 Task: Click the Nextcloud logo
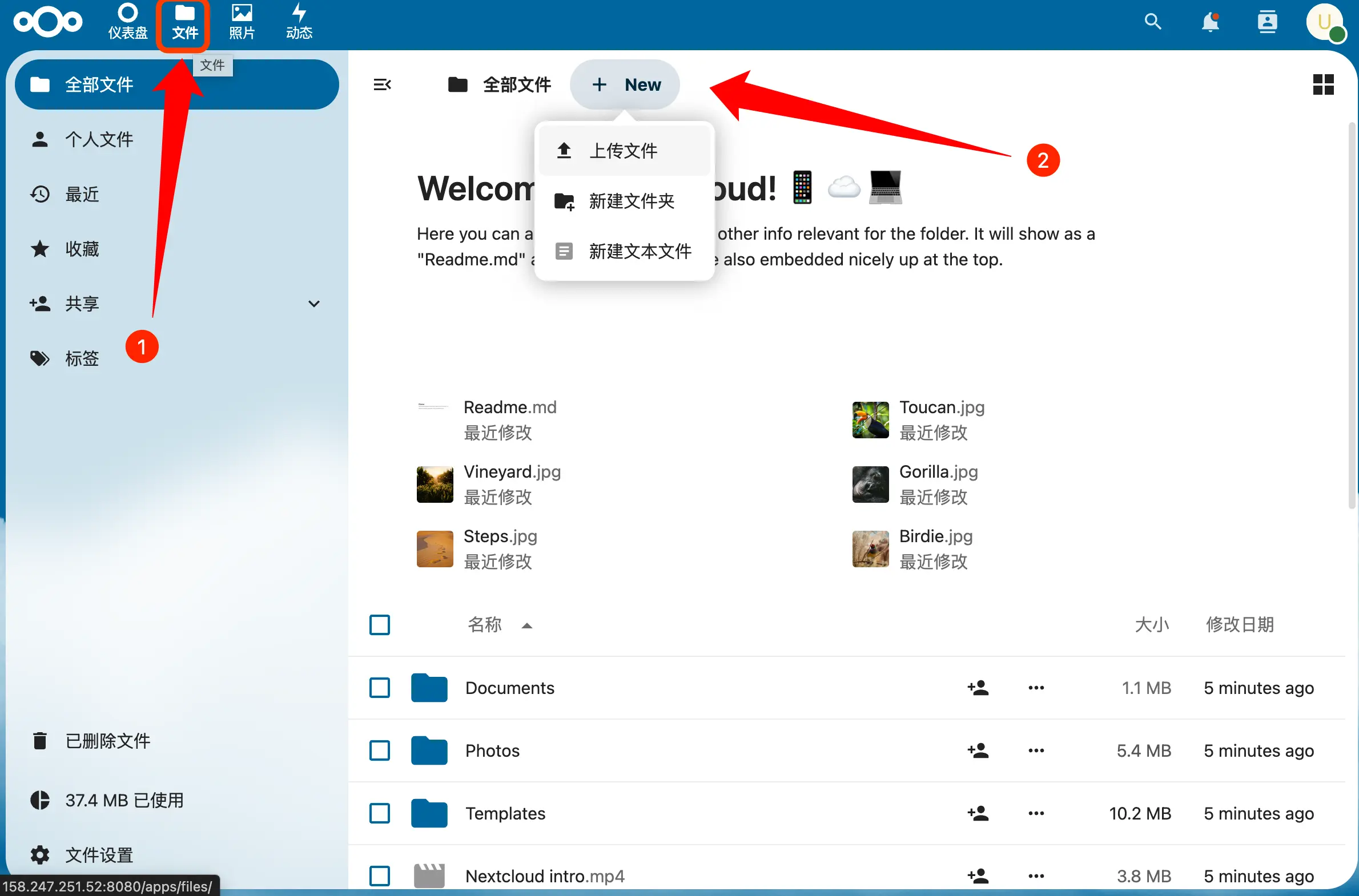pyautogui.click(x=48, y=22)
